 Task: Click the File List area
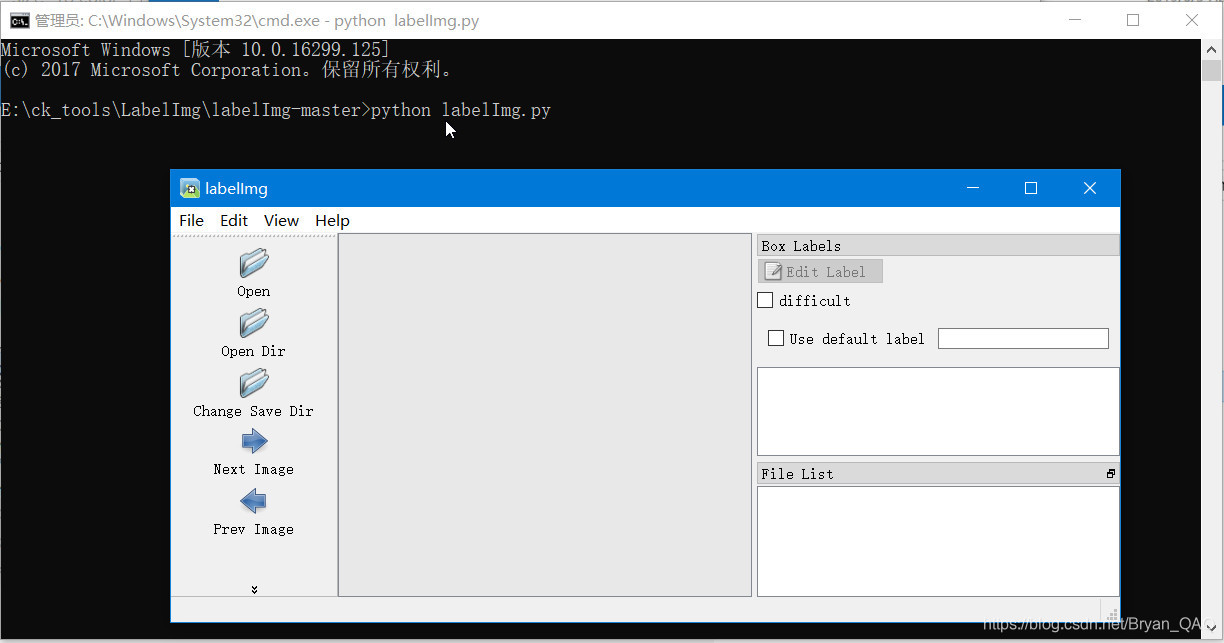938,541
